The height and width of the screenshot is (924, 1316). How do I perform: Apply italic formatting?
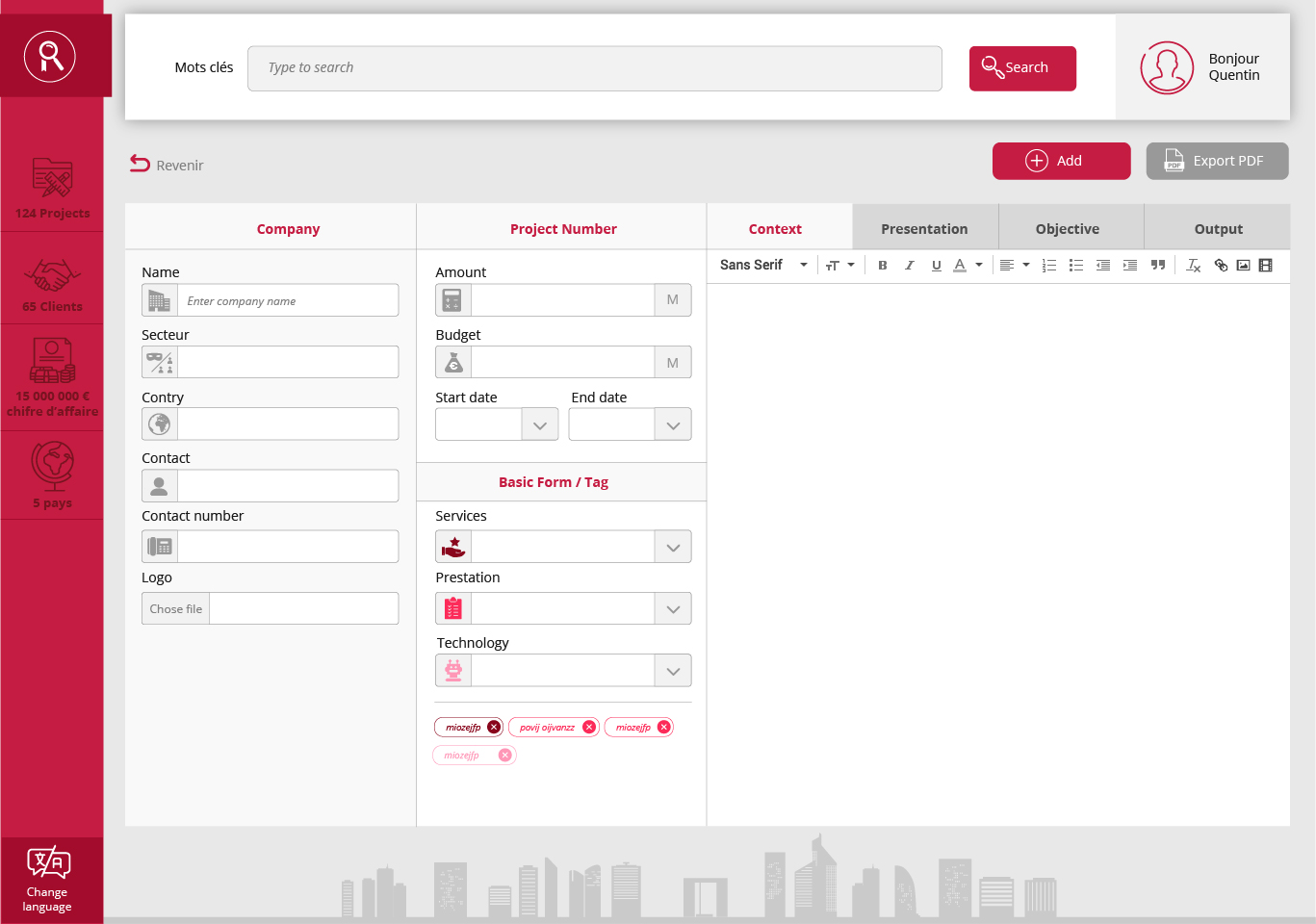tap(910, 265)
